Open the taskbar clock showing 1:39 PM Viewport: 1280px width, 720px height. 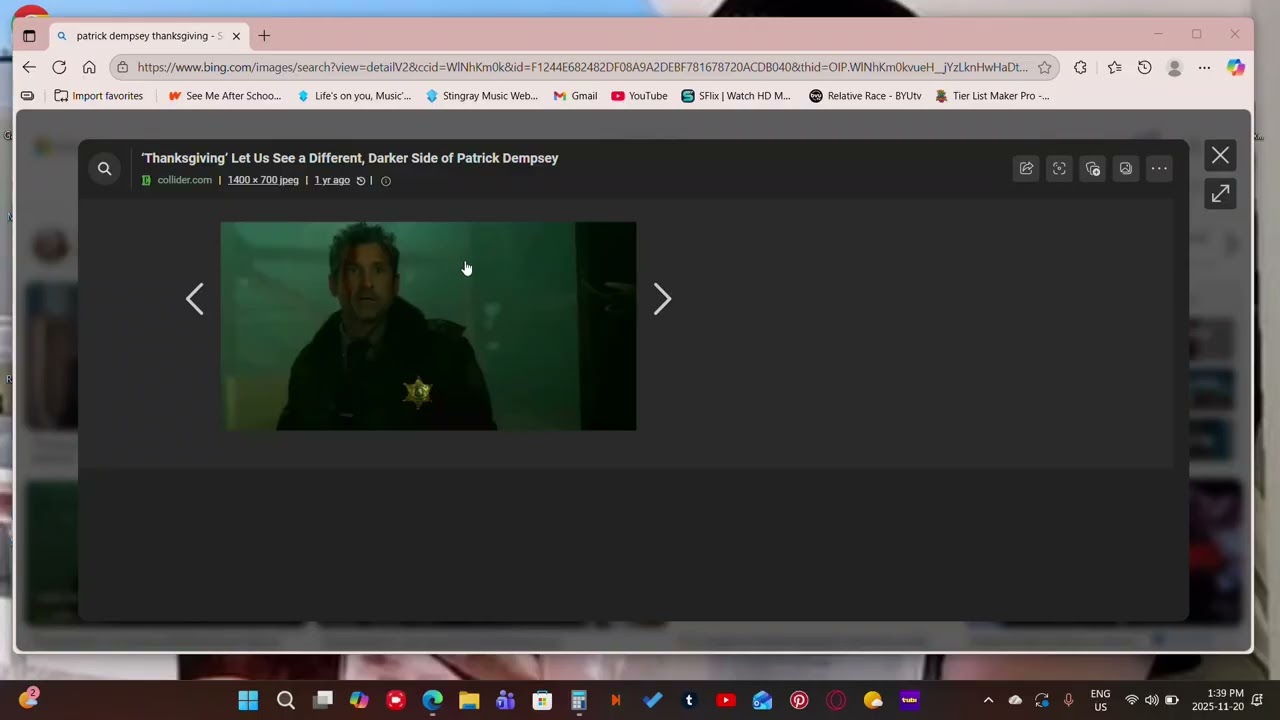(x=1217, y=700)
